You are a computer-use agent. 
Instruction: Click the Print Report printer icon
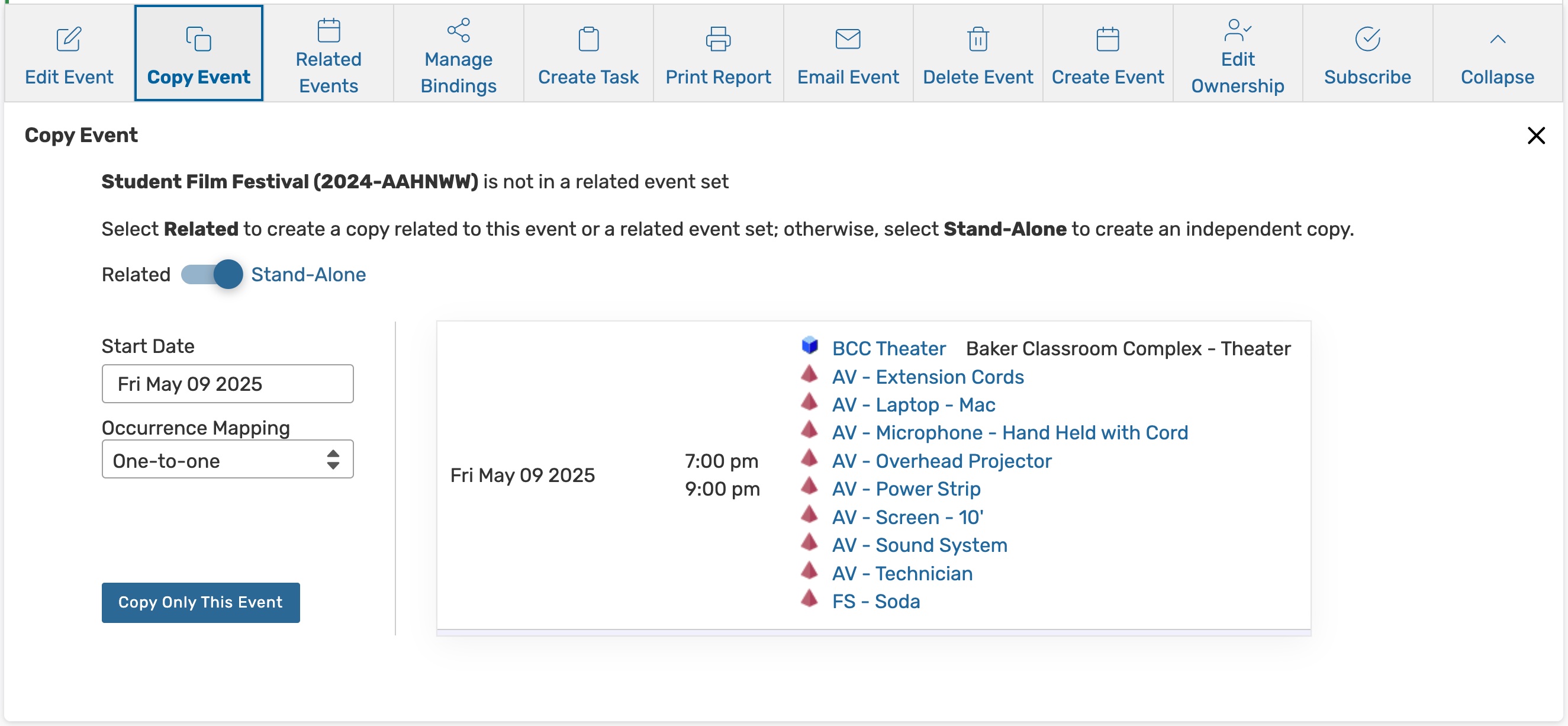click(x=717, y=40)
